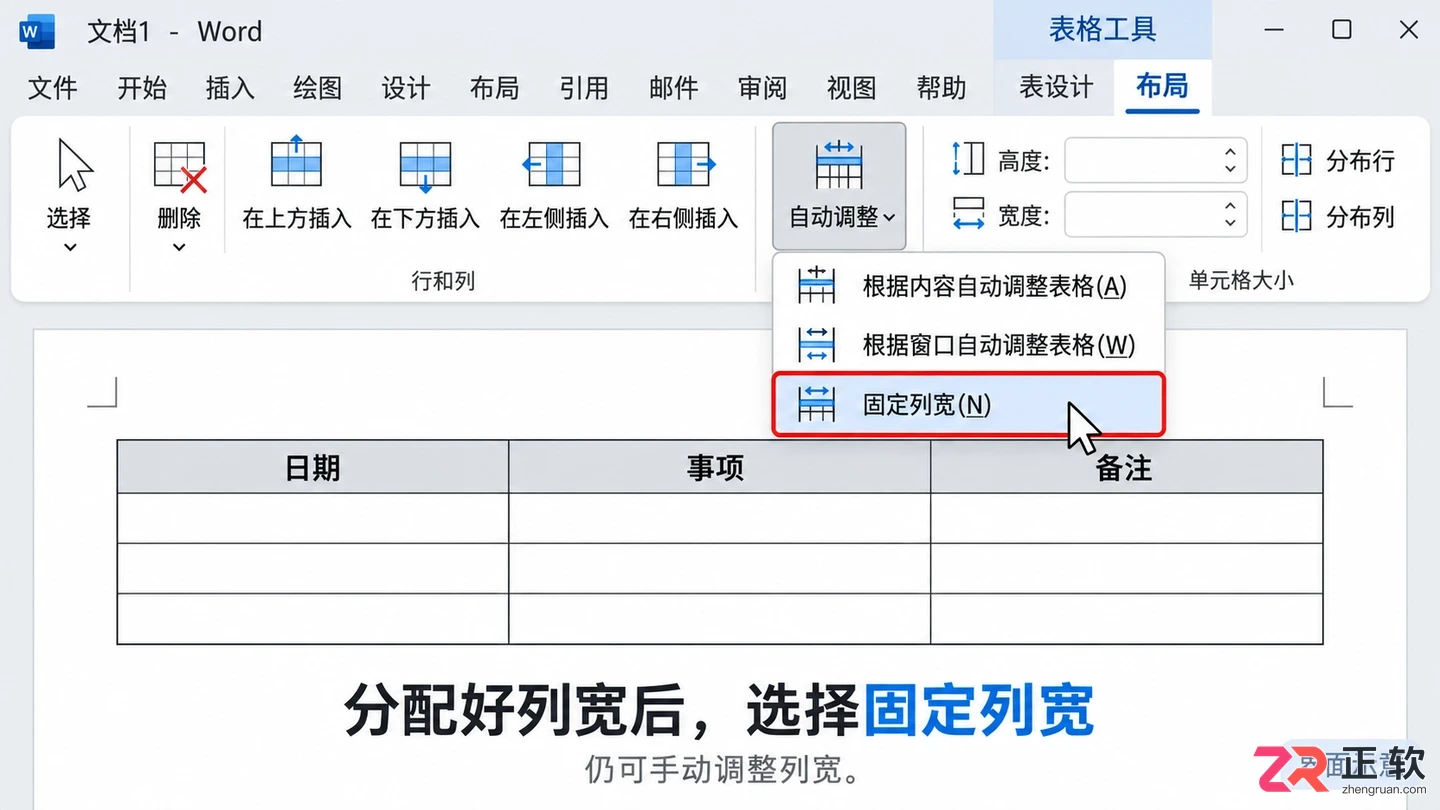This screenshot has height=810, width=1440.
Task: Decrease the 宽度 value with down arrow
Action: coord(1231,224)
